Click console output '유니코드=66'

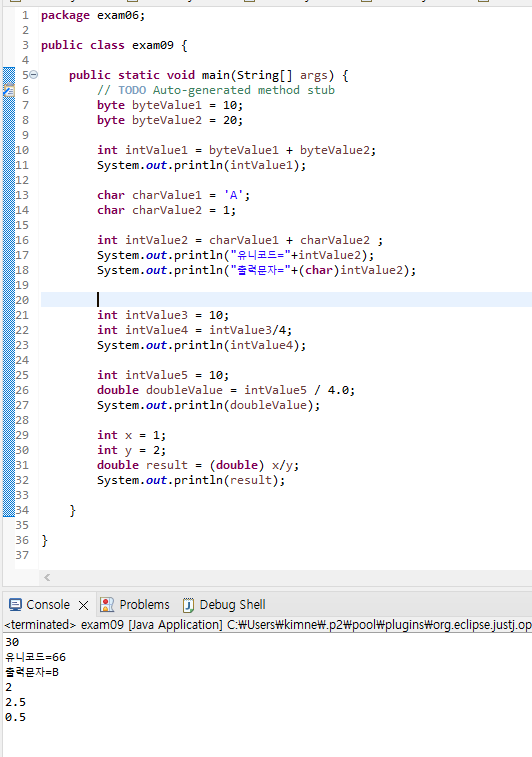click(x=35, y=657)
